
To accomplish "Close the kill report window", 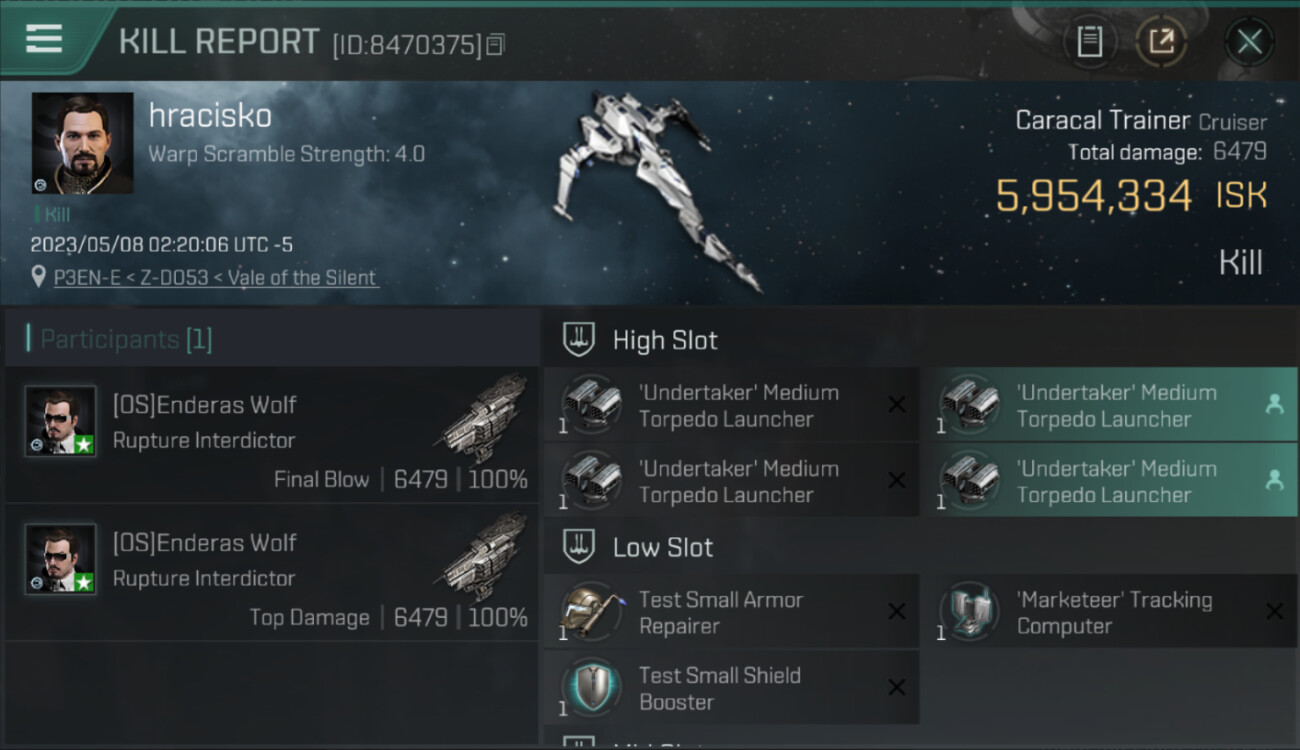I will click(x=1249, y=42).
